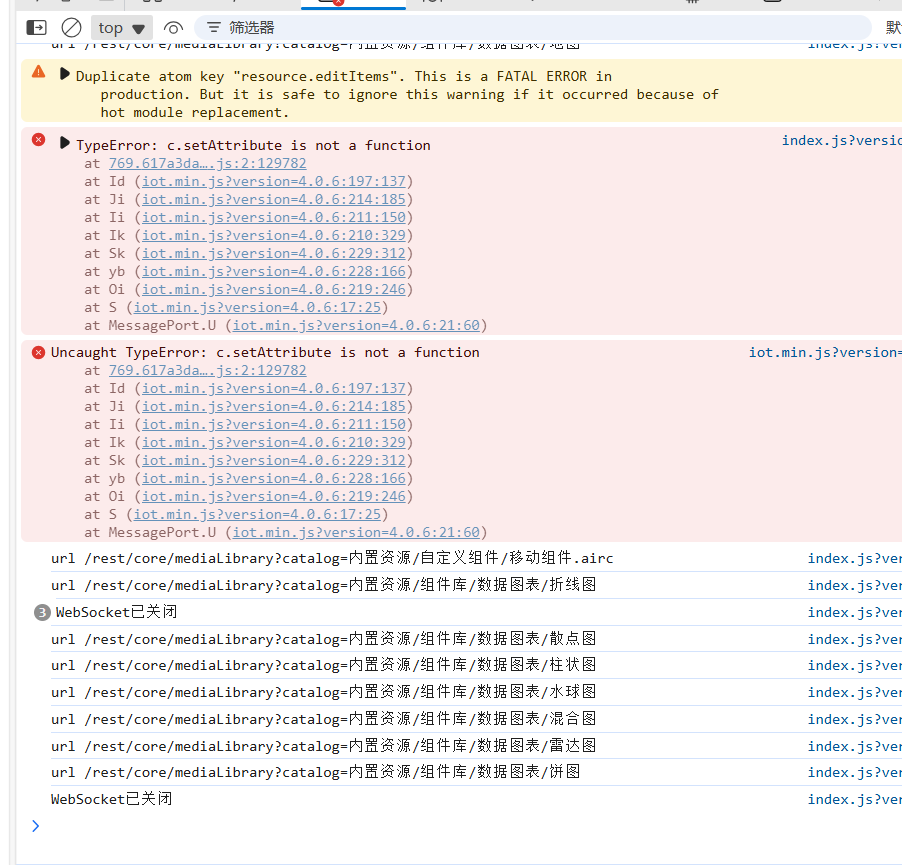
Task: Open index.js link on 饼图 row
Action: point(854,772)
